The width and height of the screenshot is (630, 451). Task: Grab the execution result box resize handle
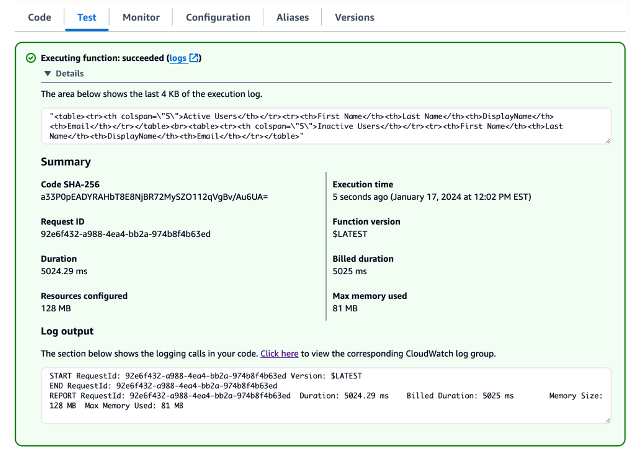pyautogui.click(x=608, y=141)
